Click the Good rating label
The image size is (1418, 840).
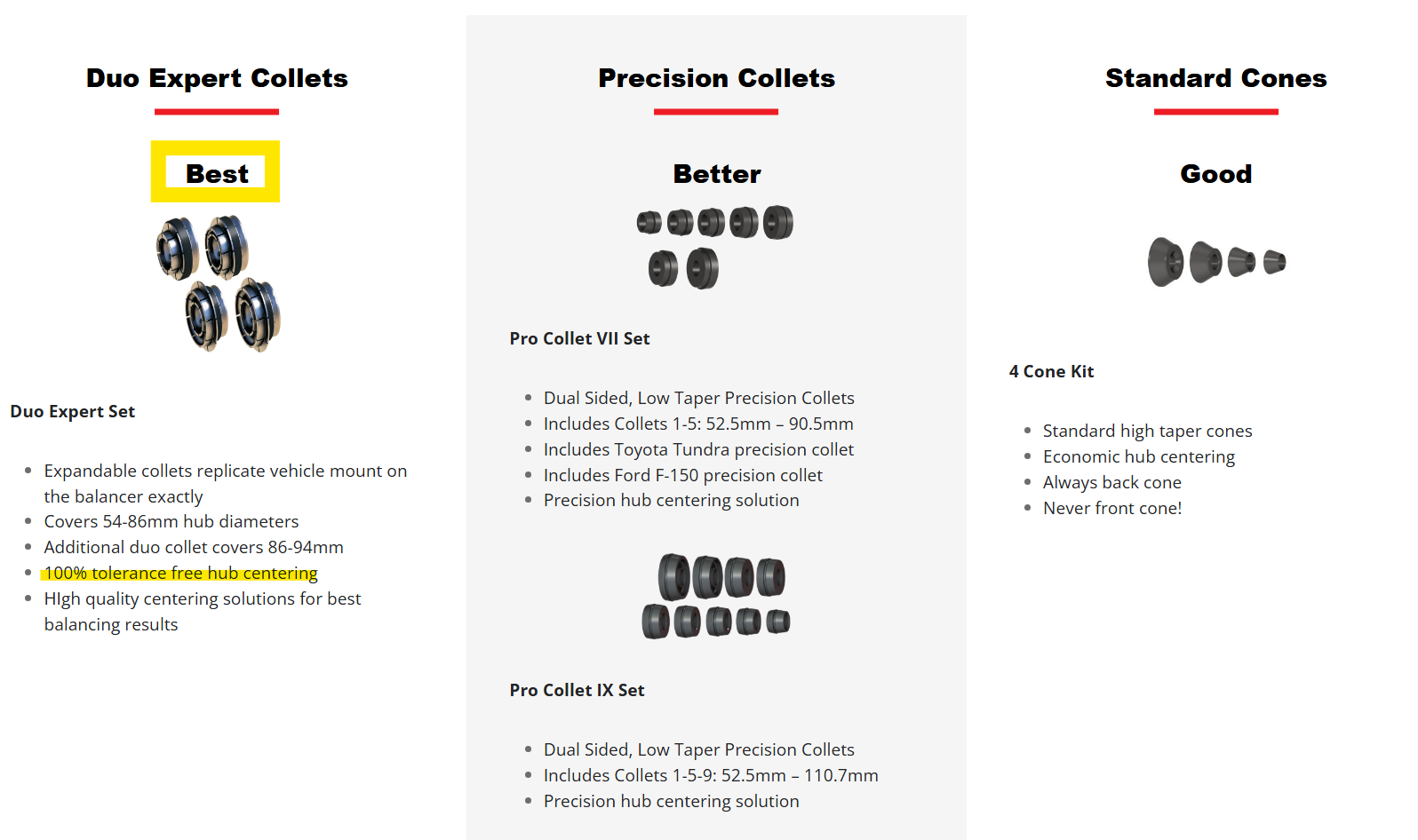[1215, 174]
